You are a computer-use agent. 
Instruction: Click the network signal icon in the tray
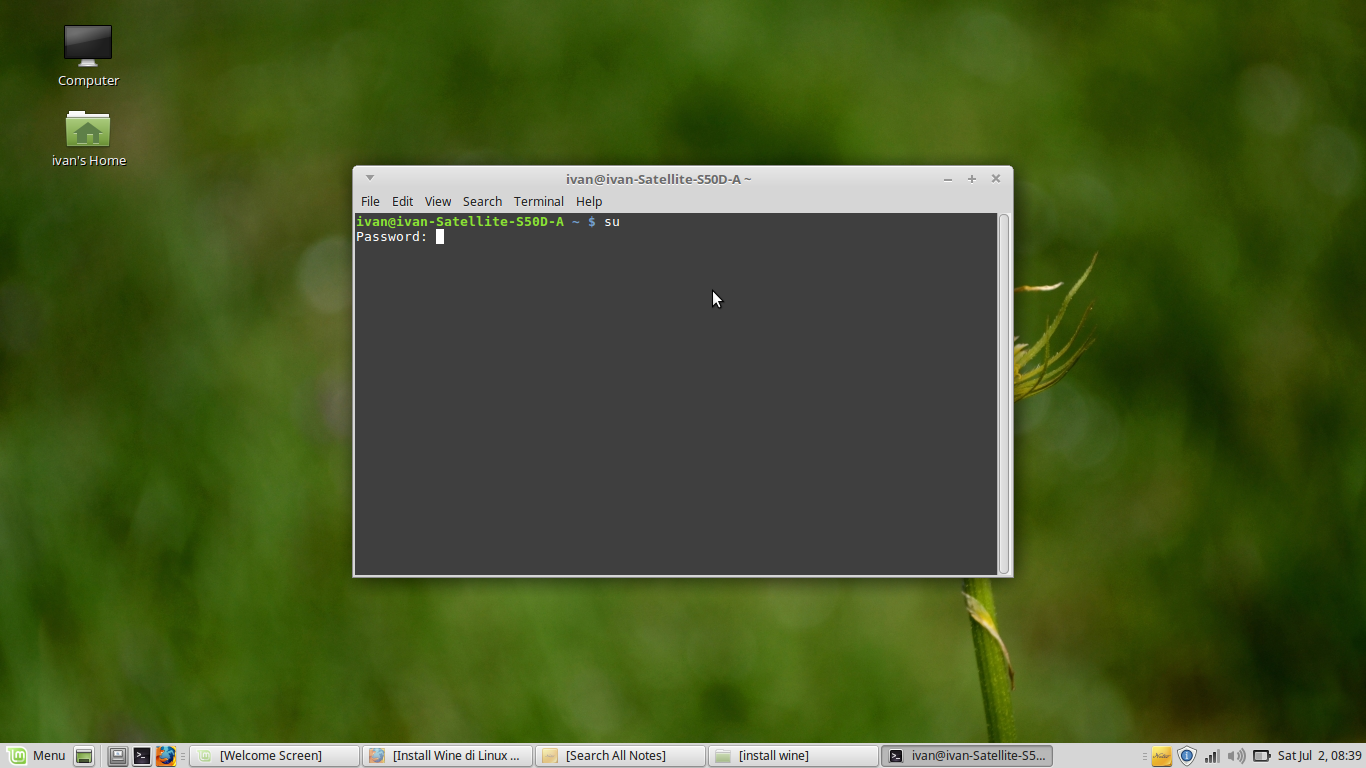(x=1211, y=755)
